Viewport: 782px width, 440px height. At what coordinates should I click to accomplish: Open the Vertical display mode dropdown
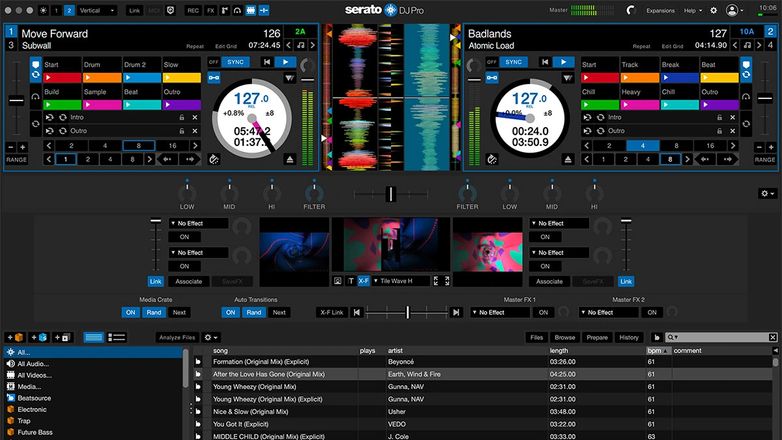[97, 10]
